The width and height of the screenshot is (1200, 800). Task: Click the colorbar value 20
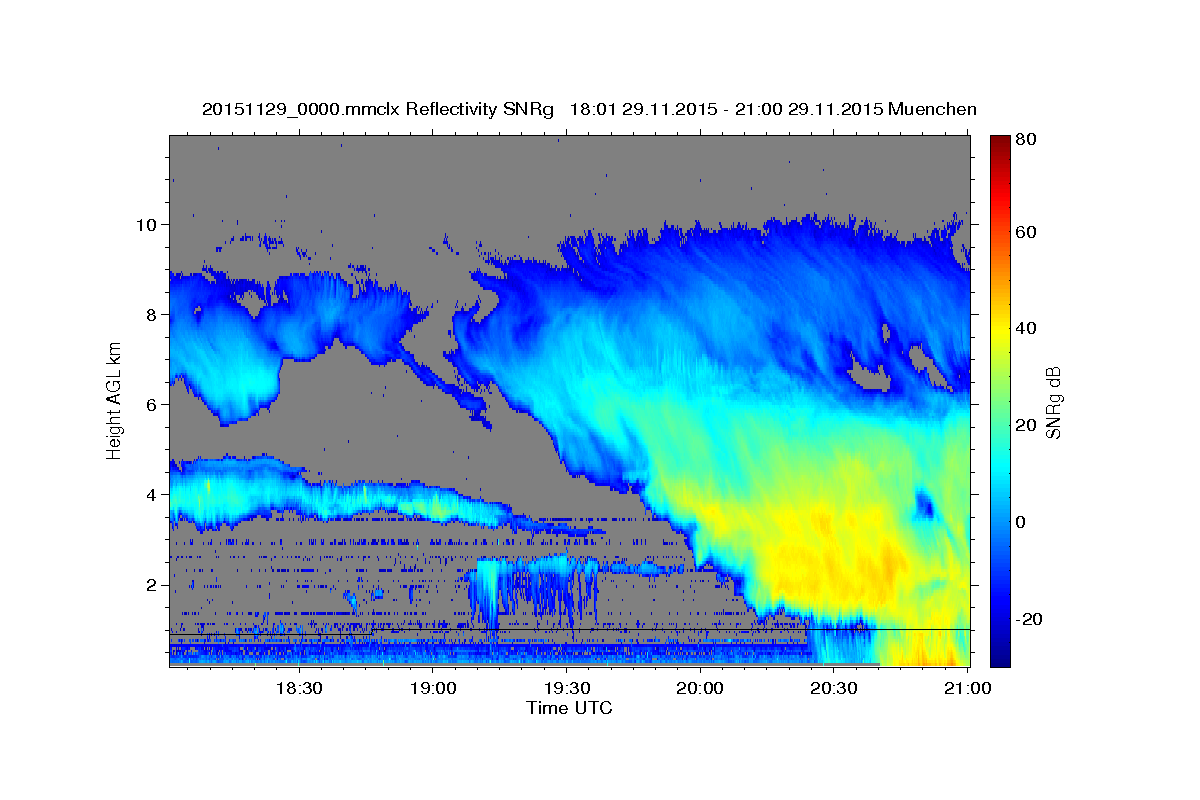click(x=1024, y=425)
